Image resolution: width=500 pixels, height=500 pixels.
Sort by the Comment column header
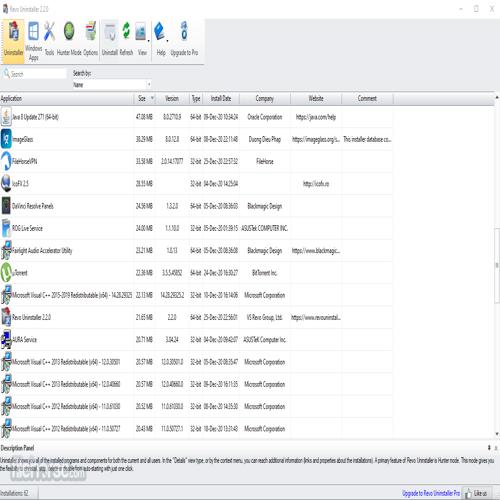point(367,98)
